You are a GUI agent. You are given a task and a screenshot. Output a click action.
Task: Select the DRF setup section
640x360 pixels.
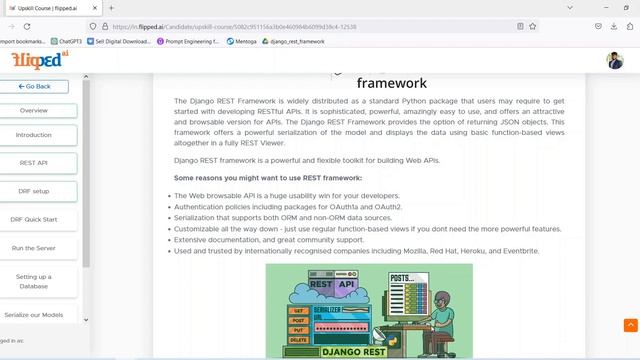pyautogui.click(x=38, y=191)
